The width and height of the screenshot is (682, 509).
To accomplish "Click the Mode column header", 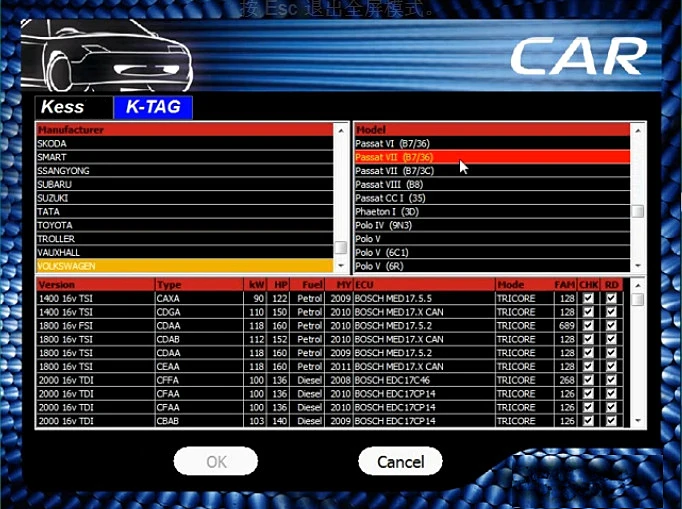I will click(524, 285).
